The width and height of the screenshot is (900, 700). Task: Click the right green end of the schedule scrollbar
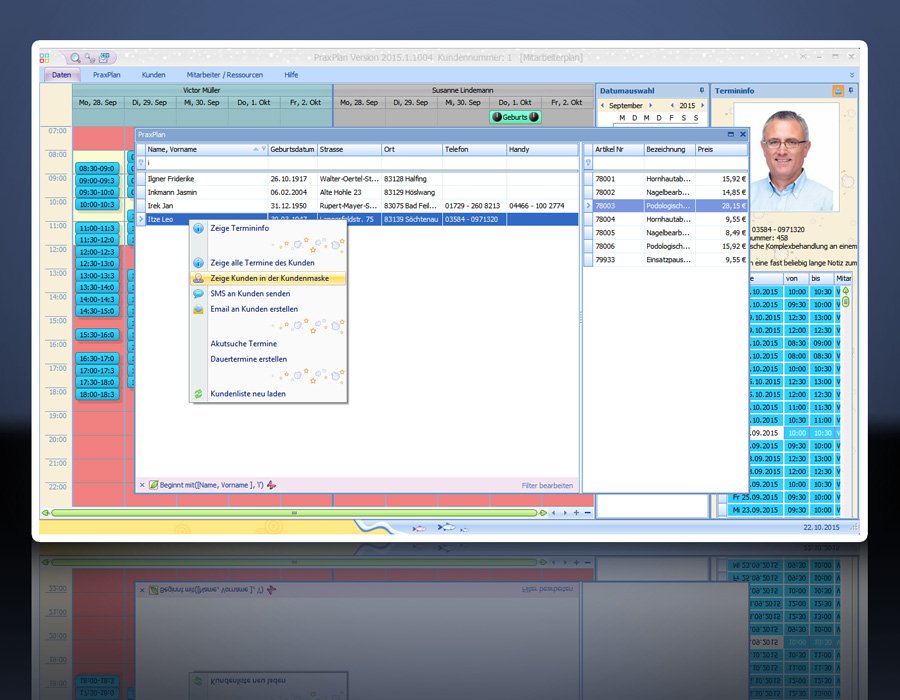pyautogui.click(x=542, y=512)
